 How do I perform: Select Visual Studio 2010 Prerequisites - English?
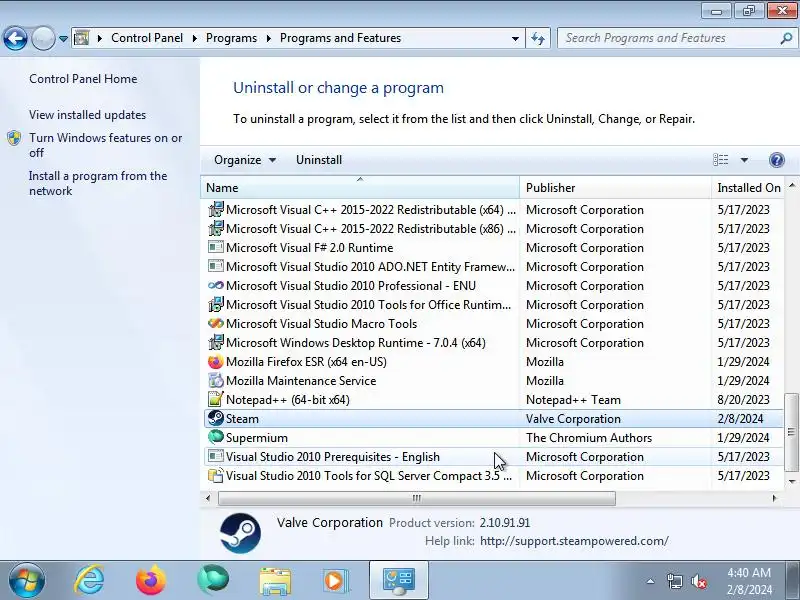click(x=493, y=457)
